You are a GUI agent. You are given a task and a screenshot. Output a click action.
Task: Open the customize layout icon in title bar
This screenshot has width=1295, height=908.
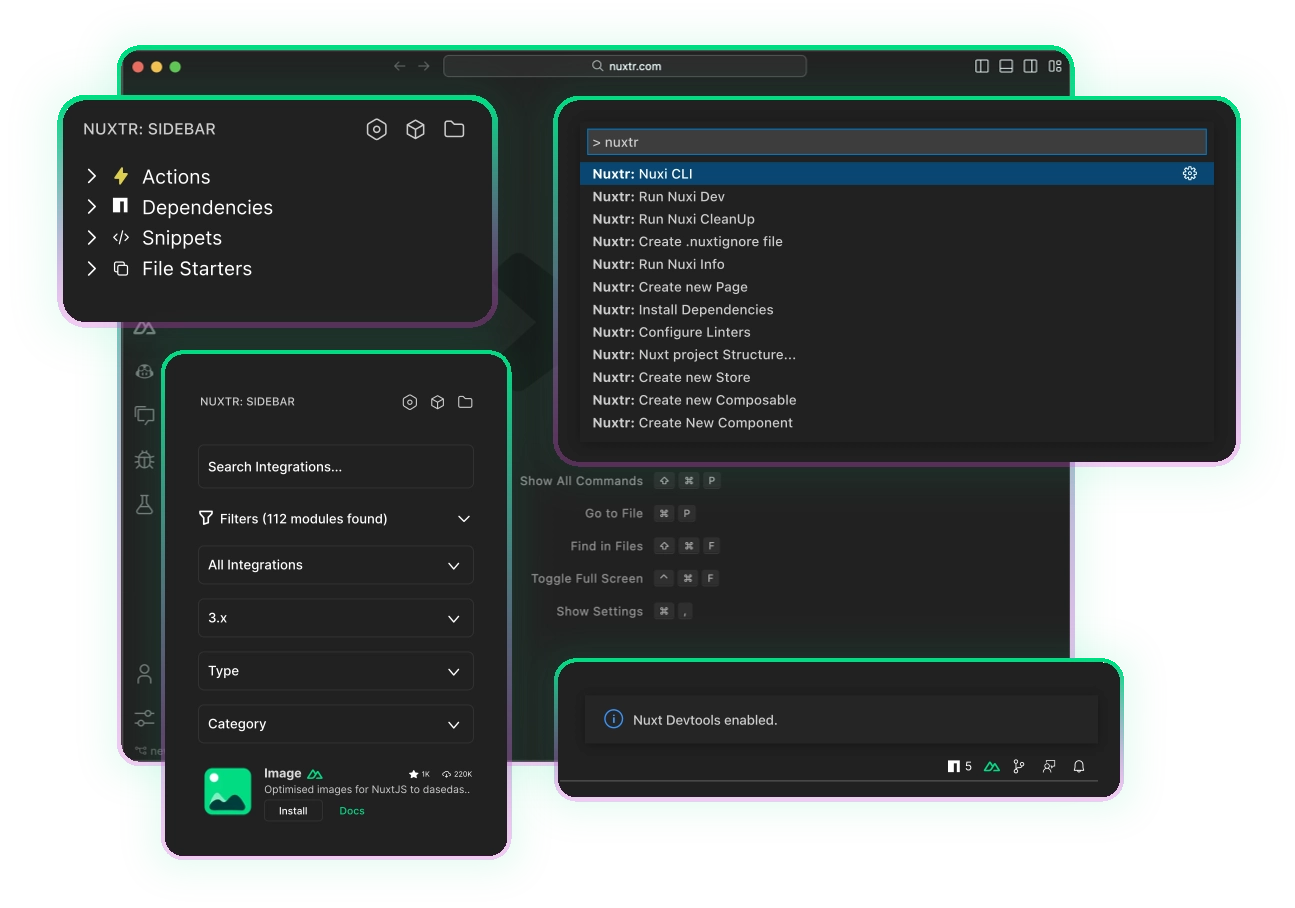[x=1055, y=66]
